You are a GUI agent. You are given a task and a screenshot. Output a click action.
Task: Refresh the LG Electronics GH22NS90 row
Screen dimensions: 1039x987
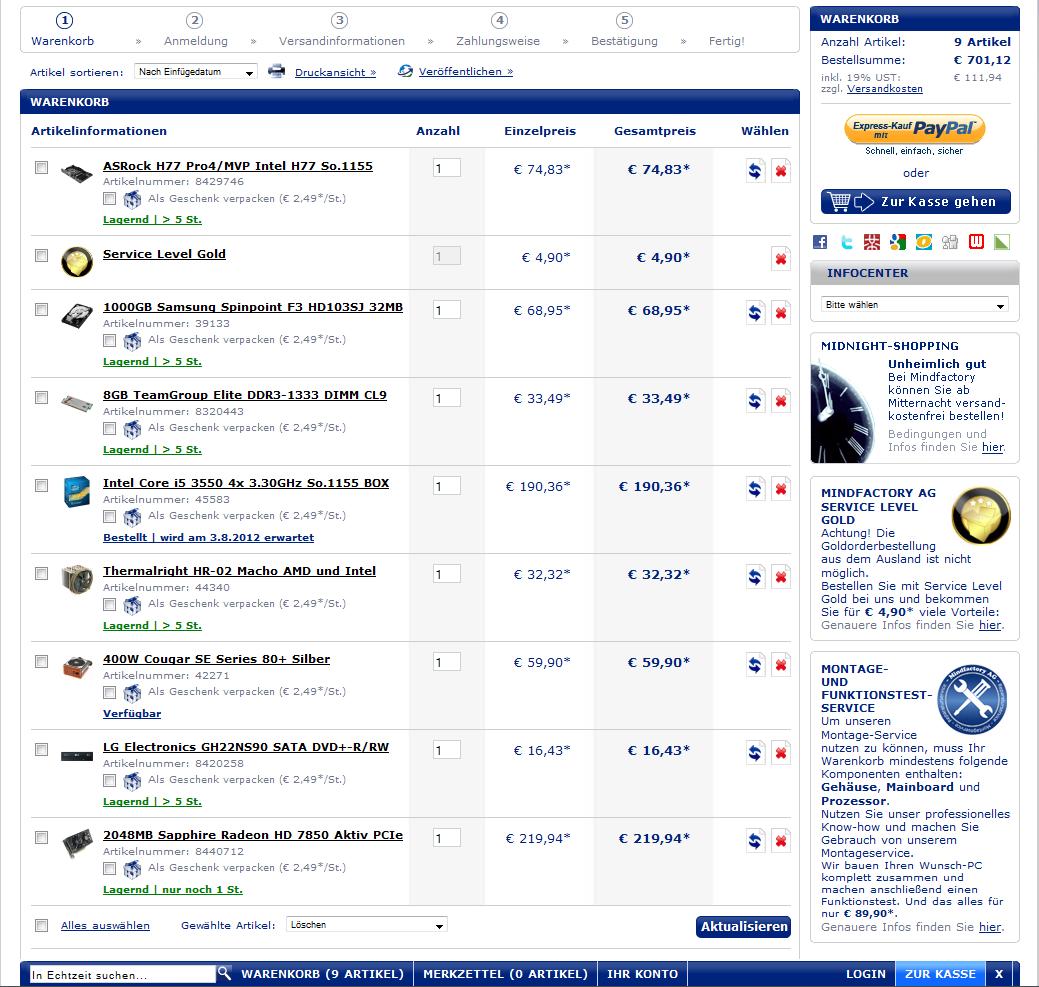[755, 753]
